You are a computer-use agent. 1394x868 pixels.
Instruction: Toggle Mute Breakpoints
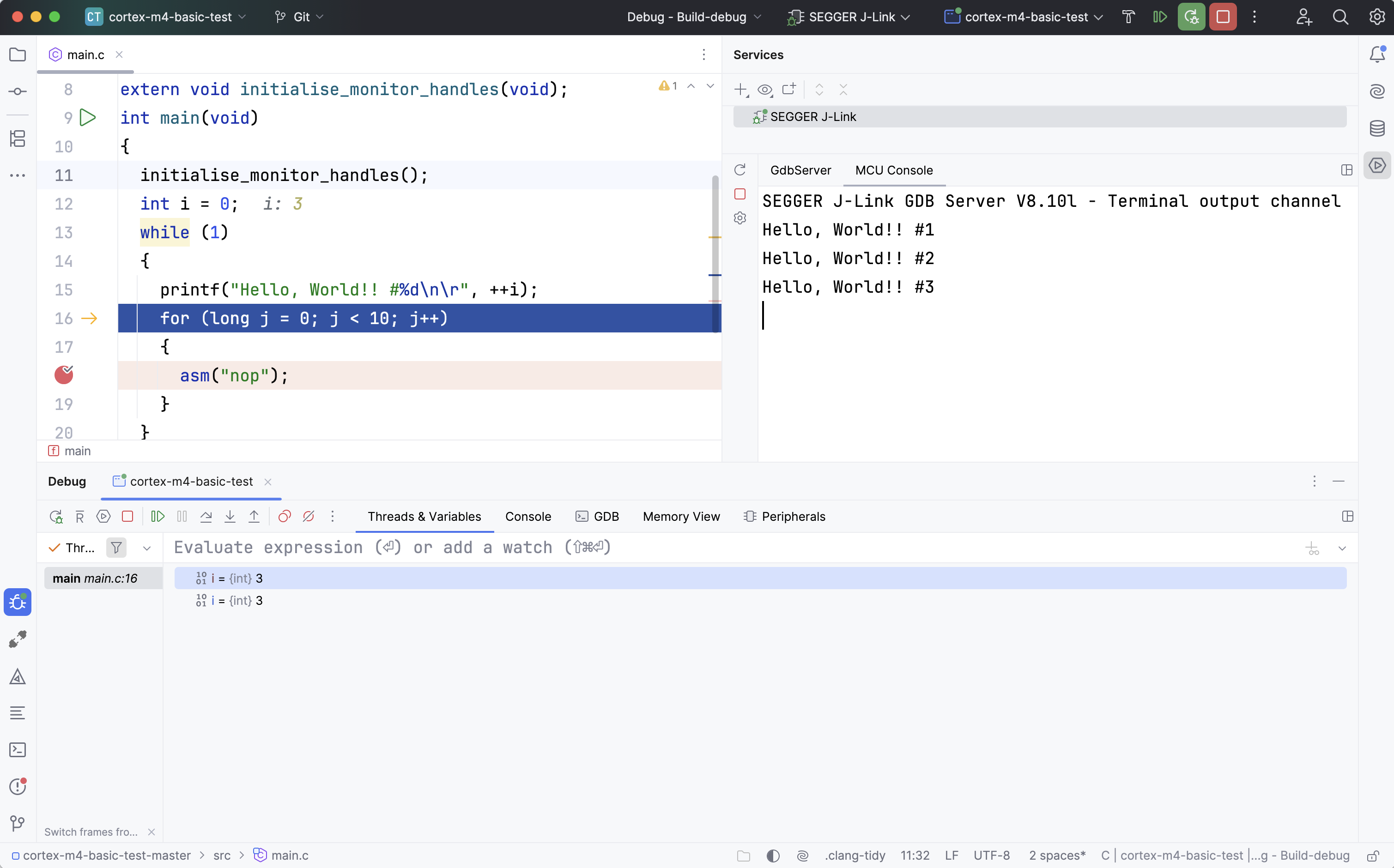pos(308,516)
